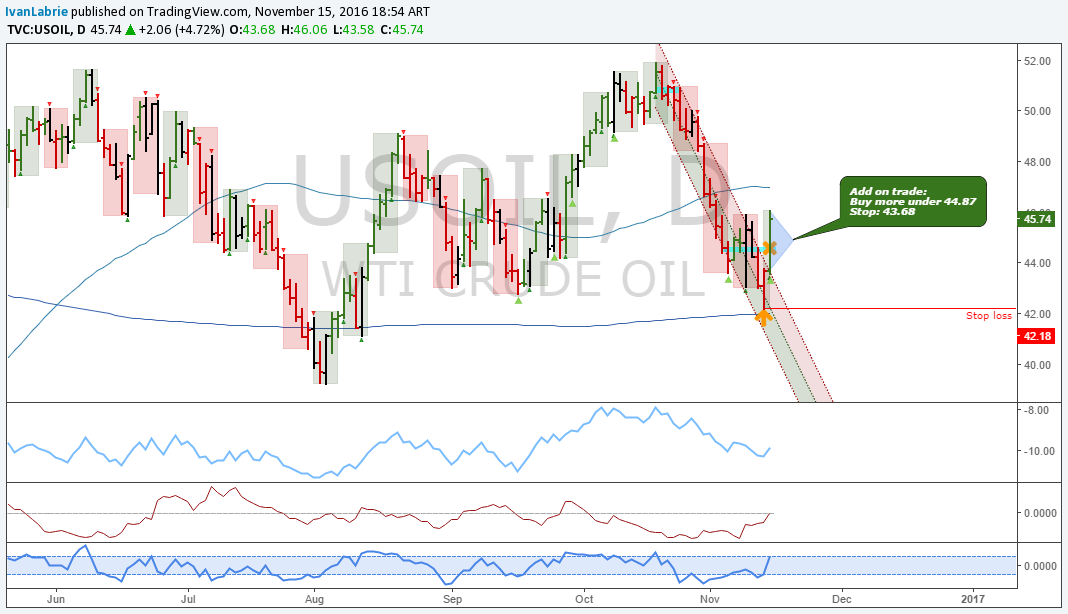Click the orange X marker near 44.50

[770, 248]
